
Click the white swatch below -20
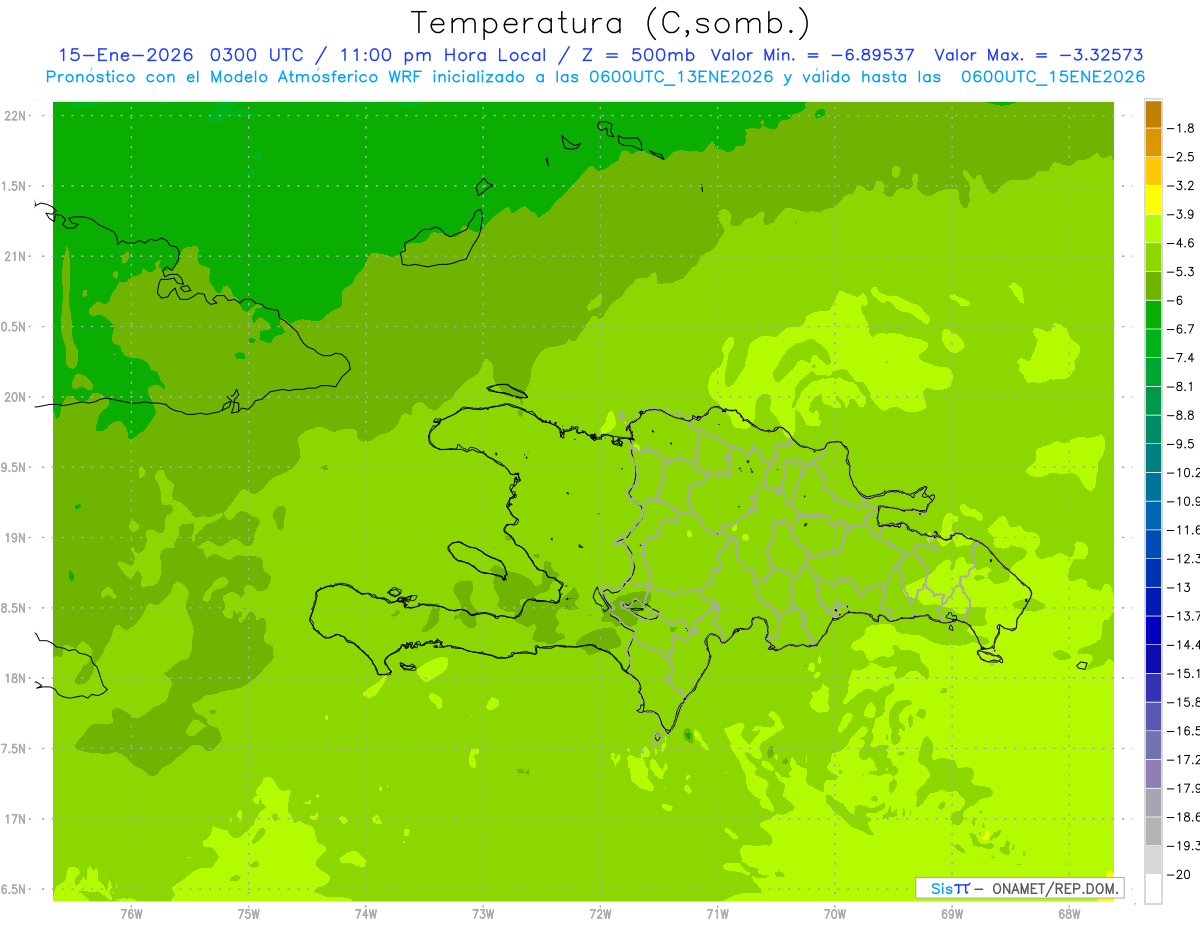[x=1153, y=889]
